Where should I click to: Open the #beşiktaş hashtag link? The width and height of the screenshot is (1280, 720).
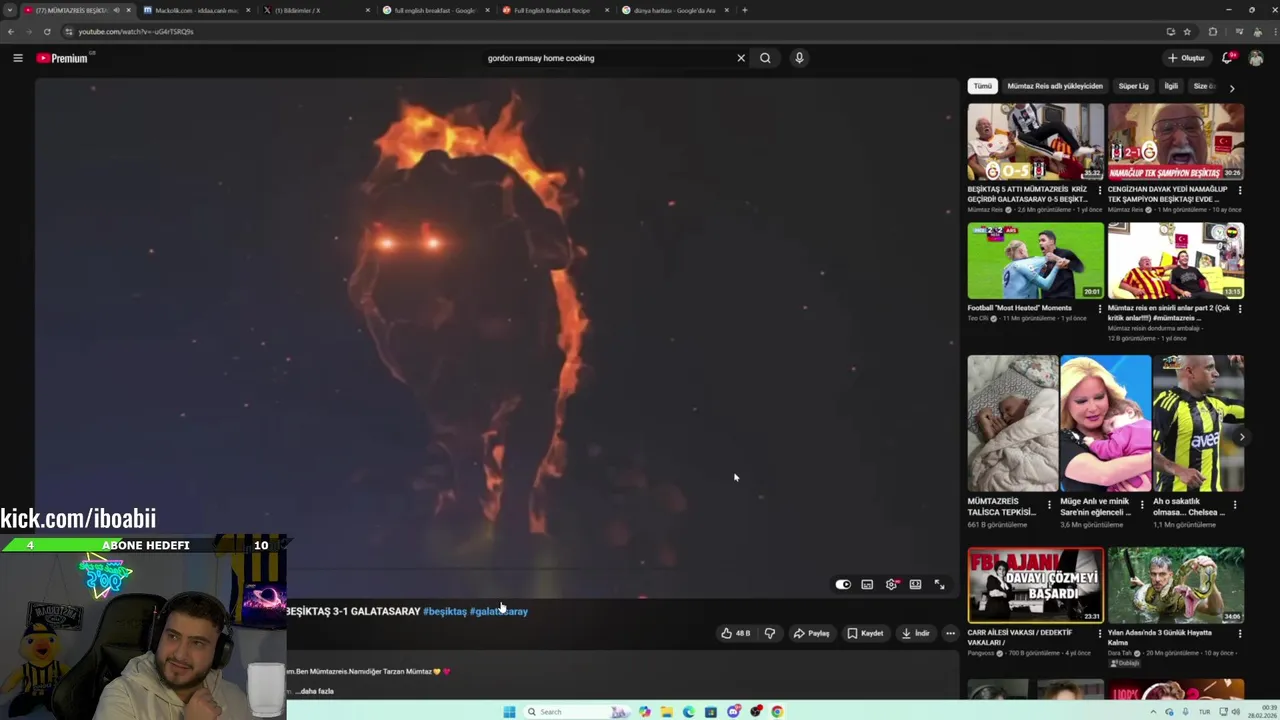[445, 611]
